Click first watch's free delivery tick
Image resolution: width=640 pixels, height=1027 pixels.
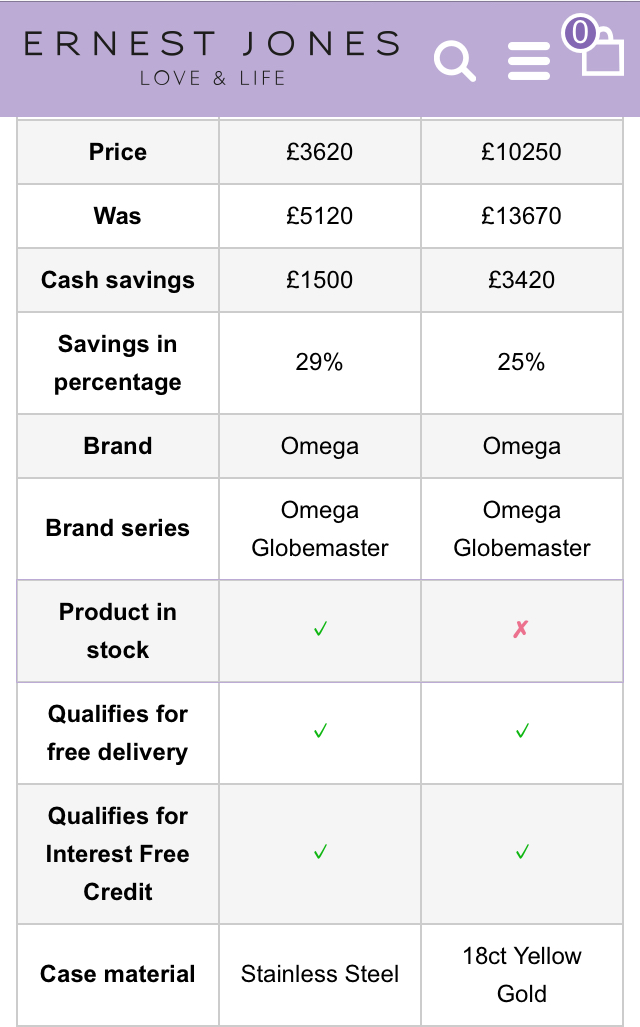[x=320, y=732]
